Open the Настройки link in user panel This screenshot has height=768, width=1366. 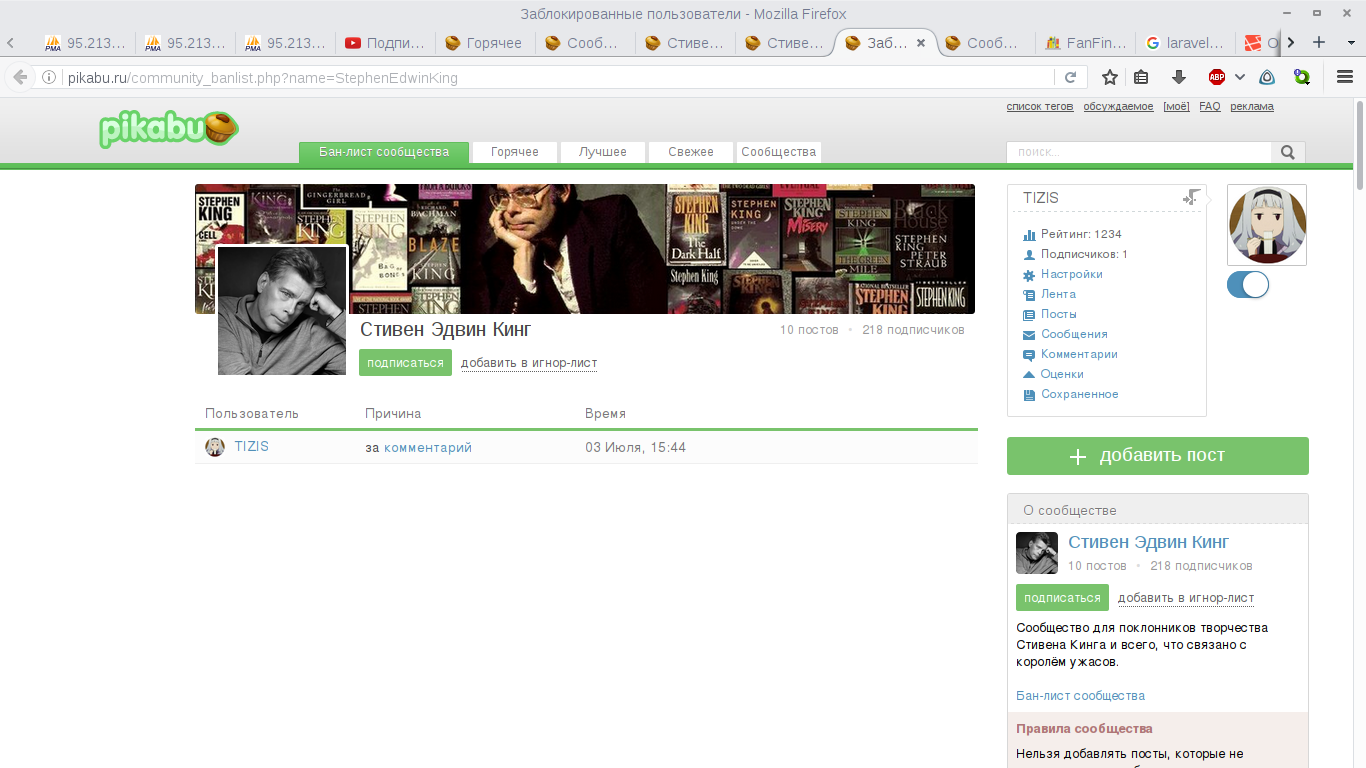pyautogui.click(x=1071, y=274)
